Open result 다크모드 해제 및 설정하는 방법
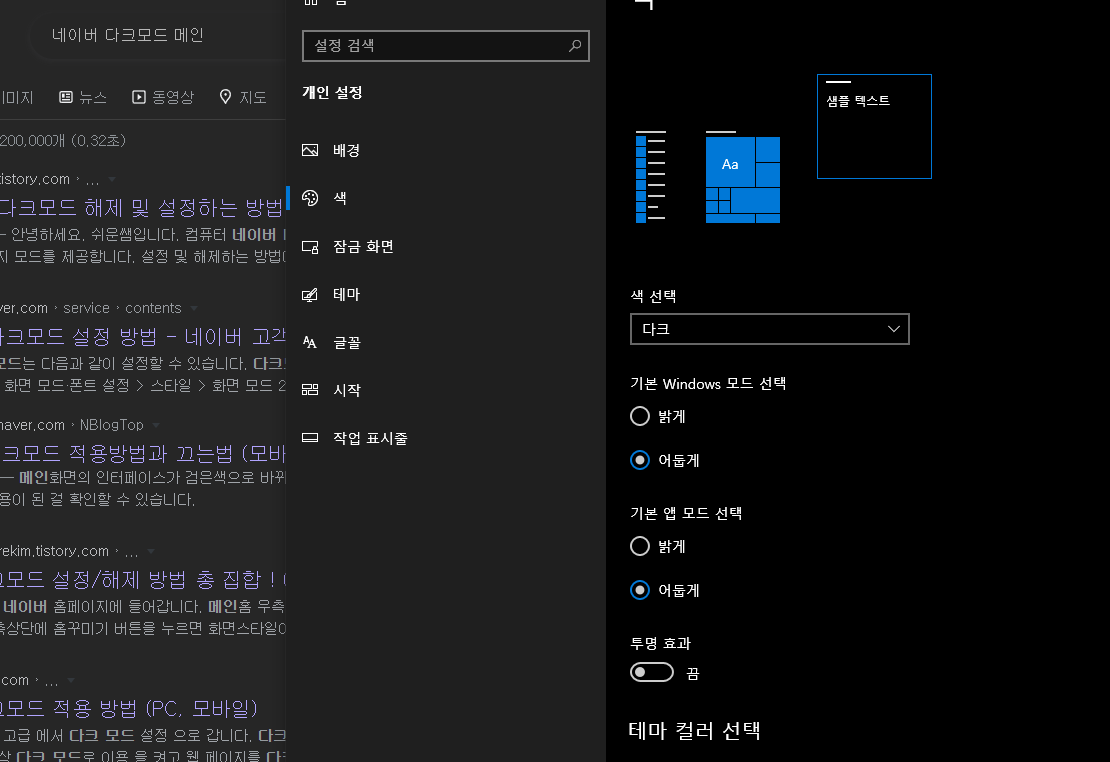This screenshot has height=762, width=1110. tap(142, 207)
